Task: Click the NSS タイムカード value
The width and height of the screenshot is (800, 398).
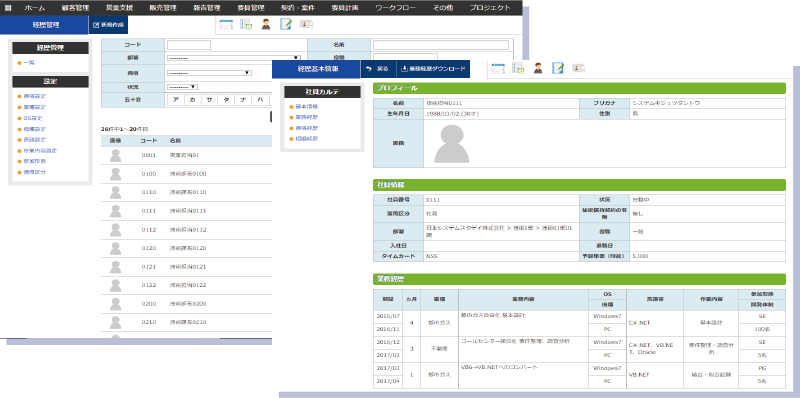Action: [x=432, y=256]
